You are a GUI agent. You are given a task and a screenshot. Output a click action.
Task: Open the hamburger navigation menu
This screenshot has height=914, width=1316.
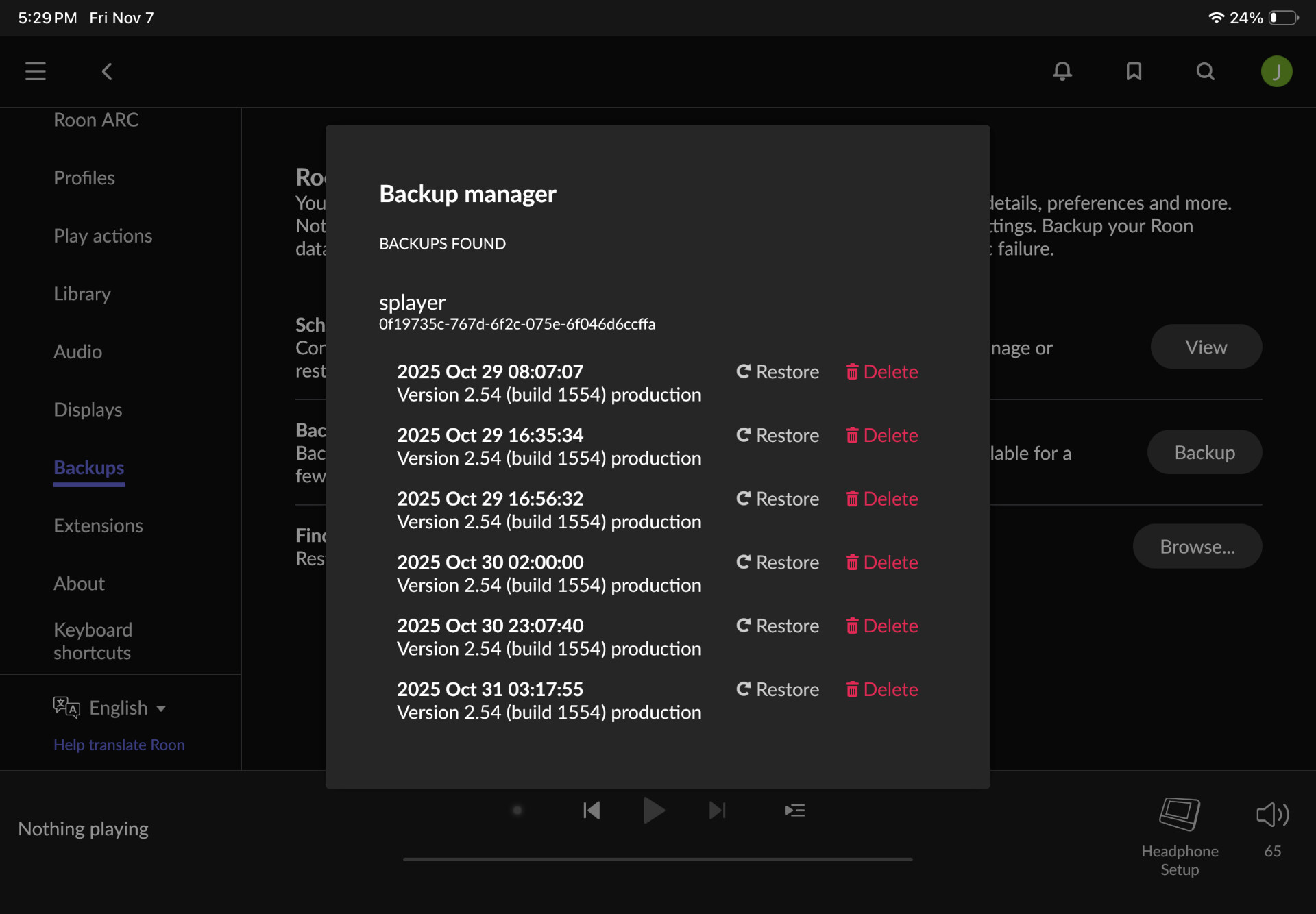click(x=36, y=71)
